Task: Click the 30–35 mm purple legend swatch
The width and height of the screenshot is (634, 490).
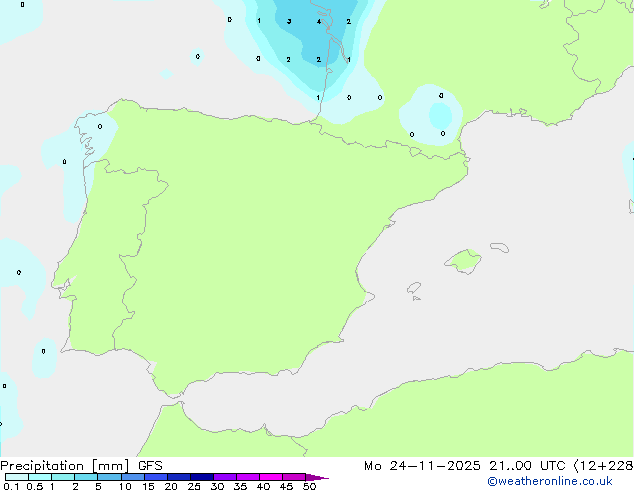Action: [225, 477]
